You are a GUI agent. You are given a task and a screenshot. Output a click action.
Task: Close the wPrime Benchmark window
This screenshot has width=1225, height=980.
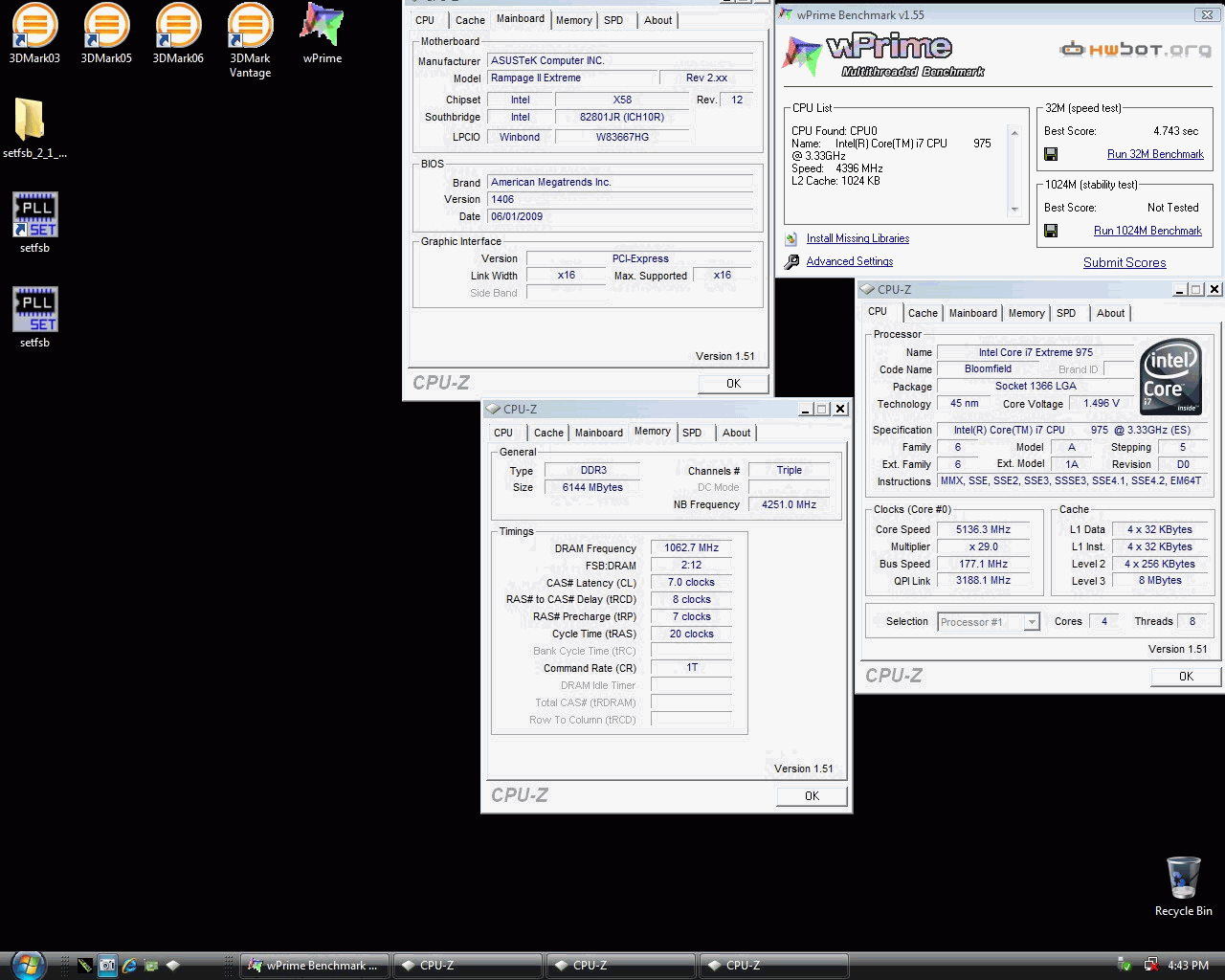[1207, 14]
